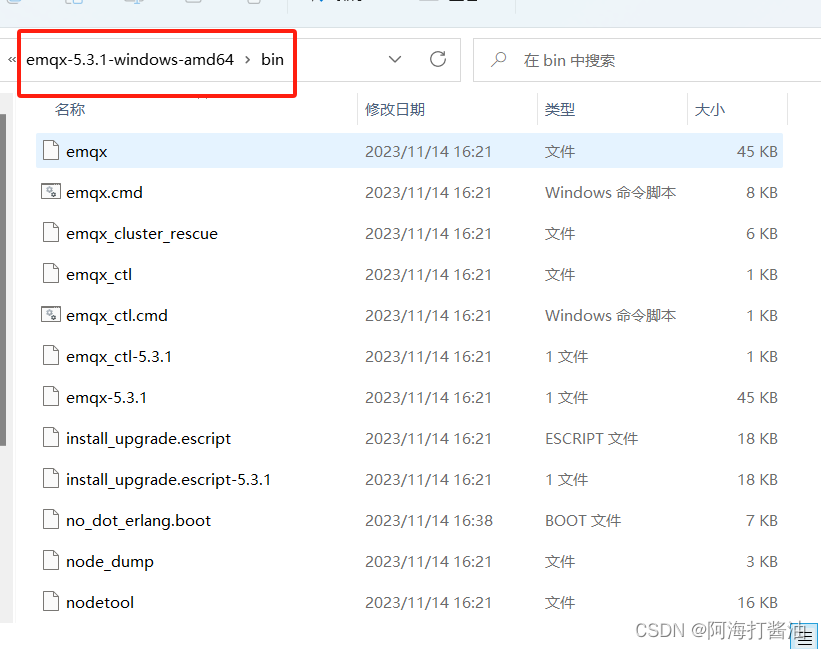
Task: Click the emqx-5.3.1 file icon
Action: (x=51, y=397)
